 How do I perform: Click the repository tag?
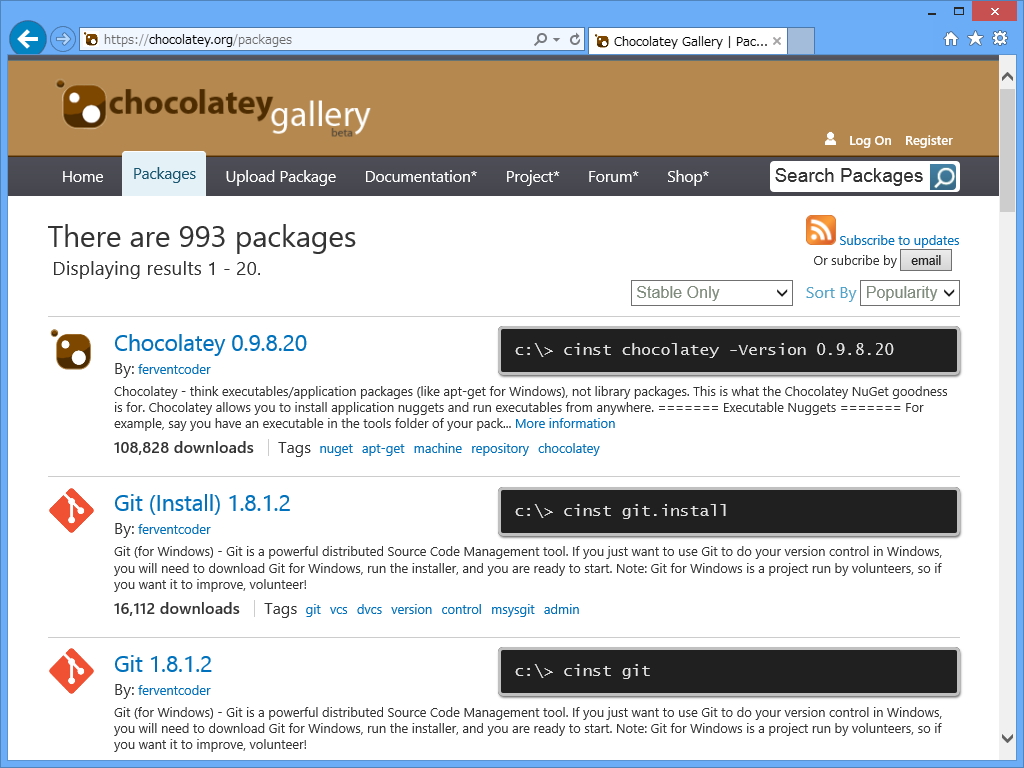click(x=500, y=449)
